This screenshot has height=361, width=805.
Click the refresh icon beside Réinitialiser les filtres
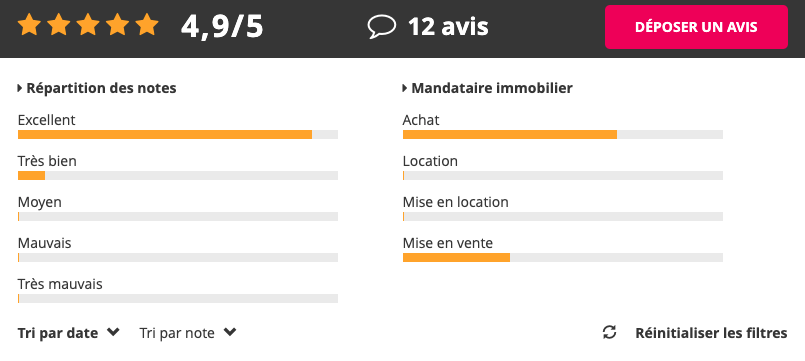click(x=609, y=332)
